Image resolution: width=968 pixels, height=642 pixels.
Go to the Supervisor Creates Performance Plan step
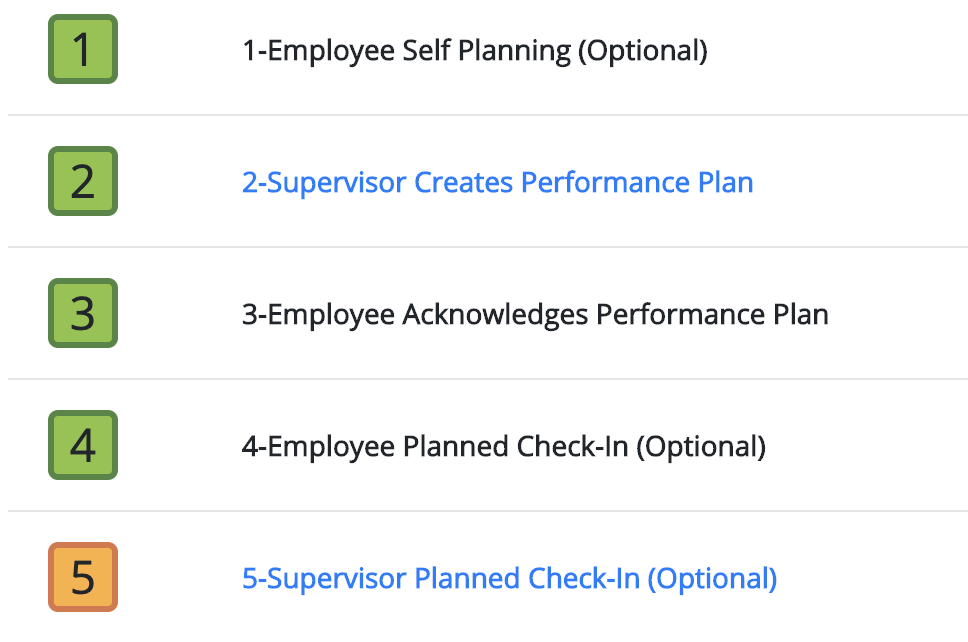coord(498,183)
